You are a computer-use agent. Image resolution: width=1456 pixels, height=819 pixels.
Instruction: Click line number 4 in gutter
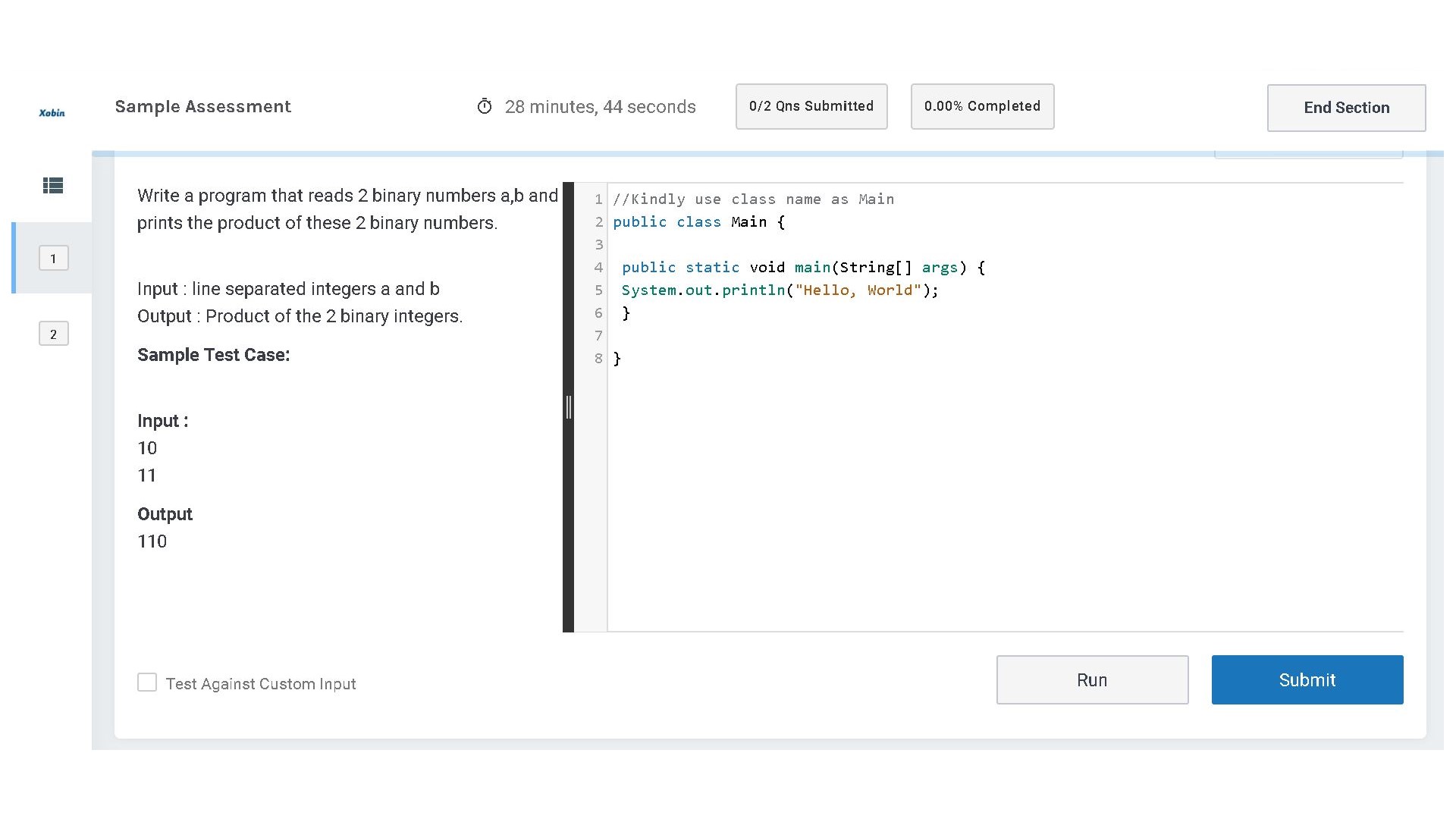tap(598, 268)
